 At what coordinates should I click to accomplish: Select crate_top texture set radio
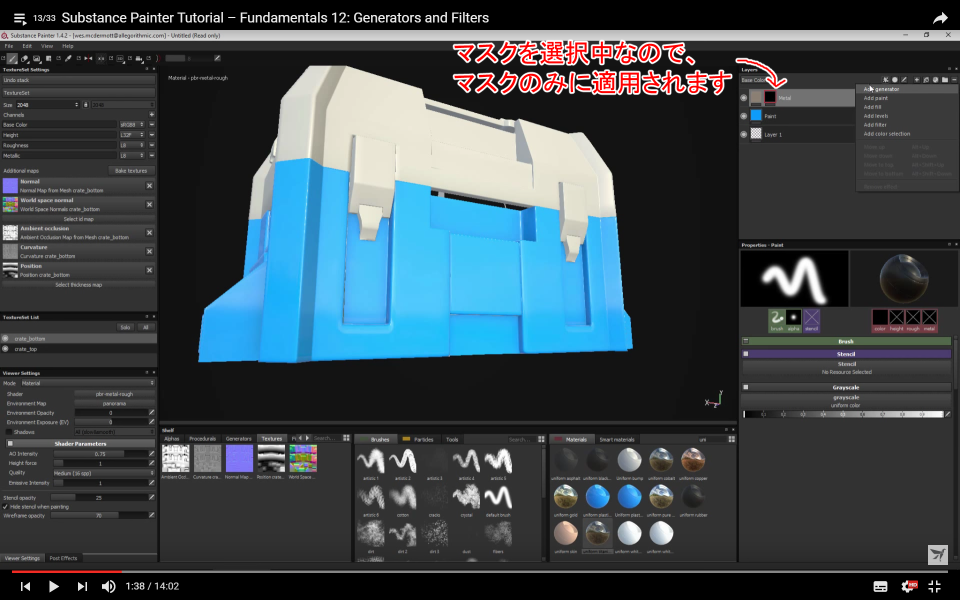click(6, 349)
